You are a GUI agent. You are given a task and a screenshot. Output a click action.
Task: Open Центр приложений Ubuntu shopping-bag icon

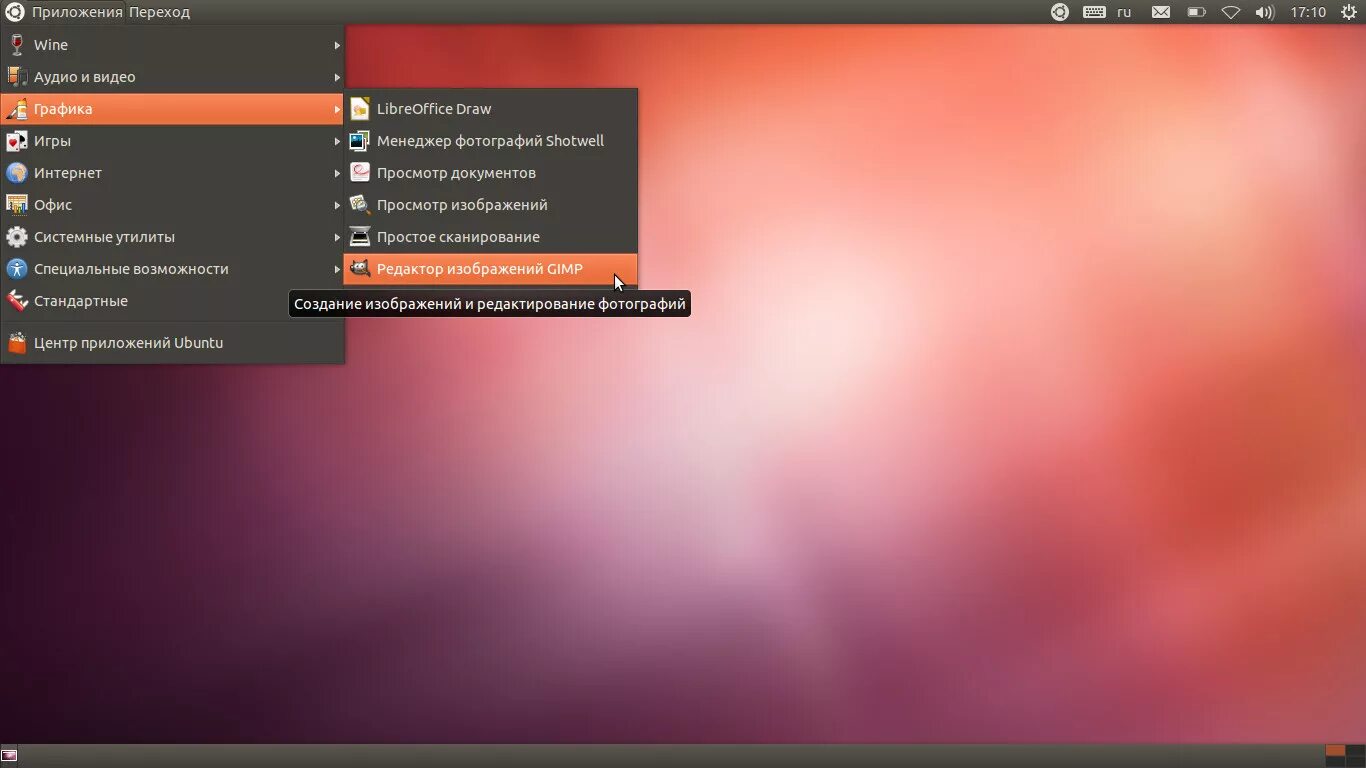16,343
